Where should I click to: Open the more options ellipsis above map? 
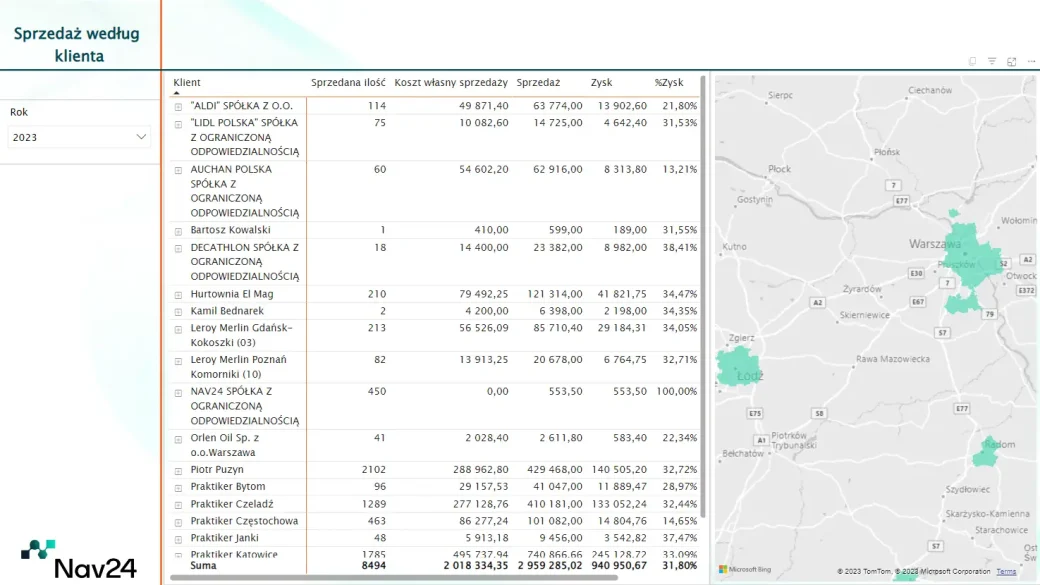click(1031, 61)
